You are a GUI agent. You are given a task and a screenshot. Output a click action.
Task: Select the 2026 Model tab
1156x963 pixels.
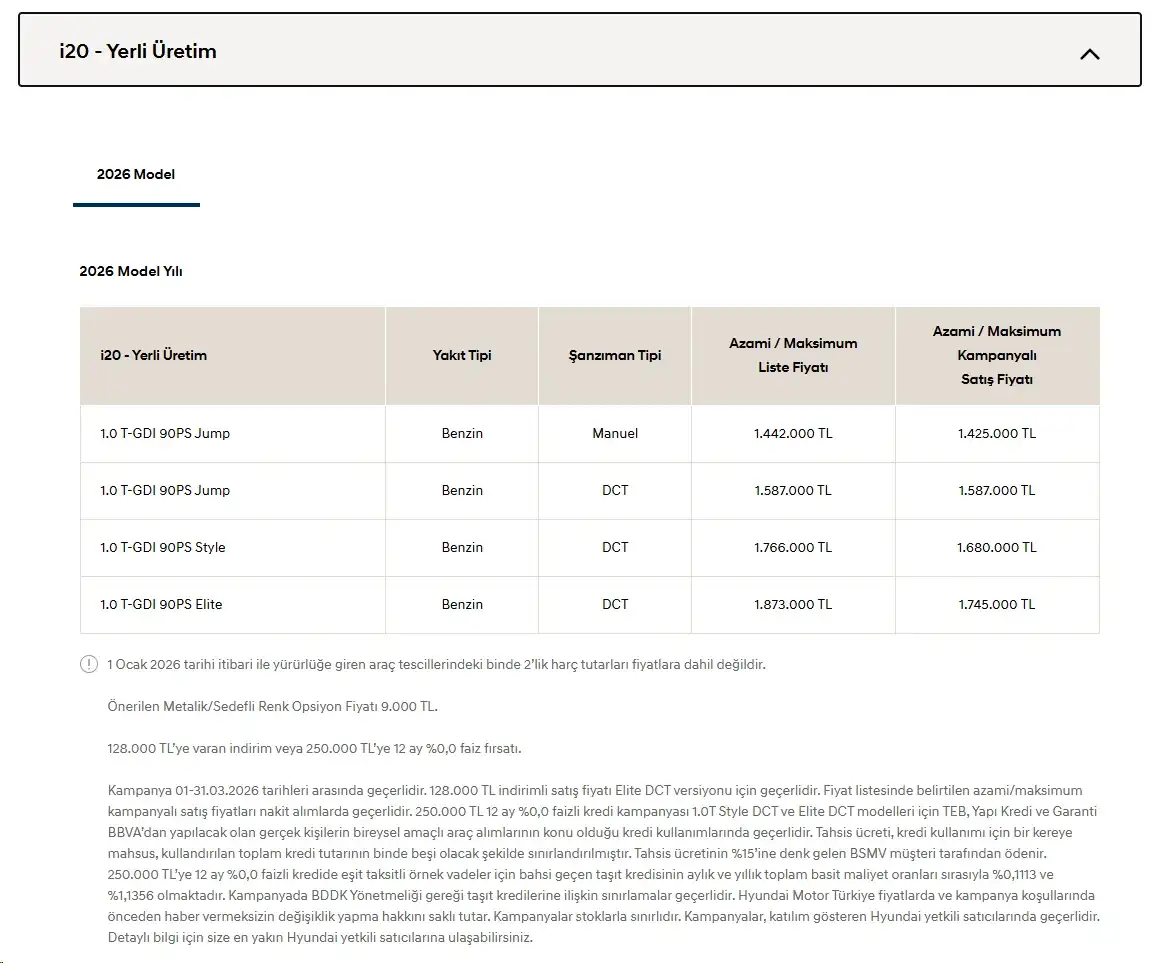[136, 174]
